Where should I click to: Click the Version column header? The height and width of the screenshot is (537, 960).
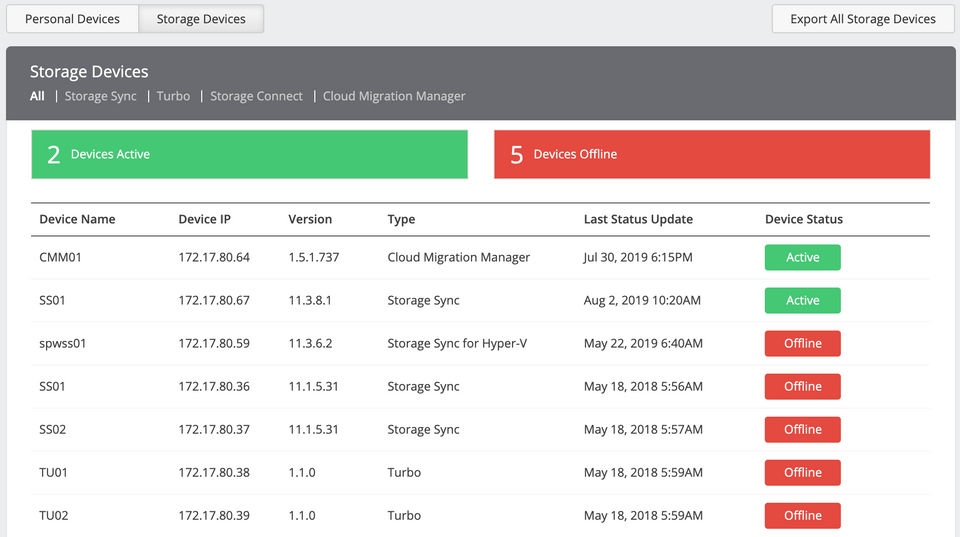pos(310,219)
